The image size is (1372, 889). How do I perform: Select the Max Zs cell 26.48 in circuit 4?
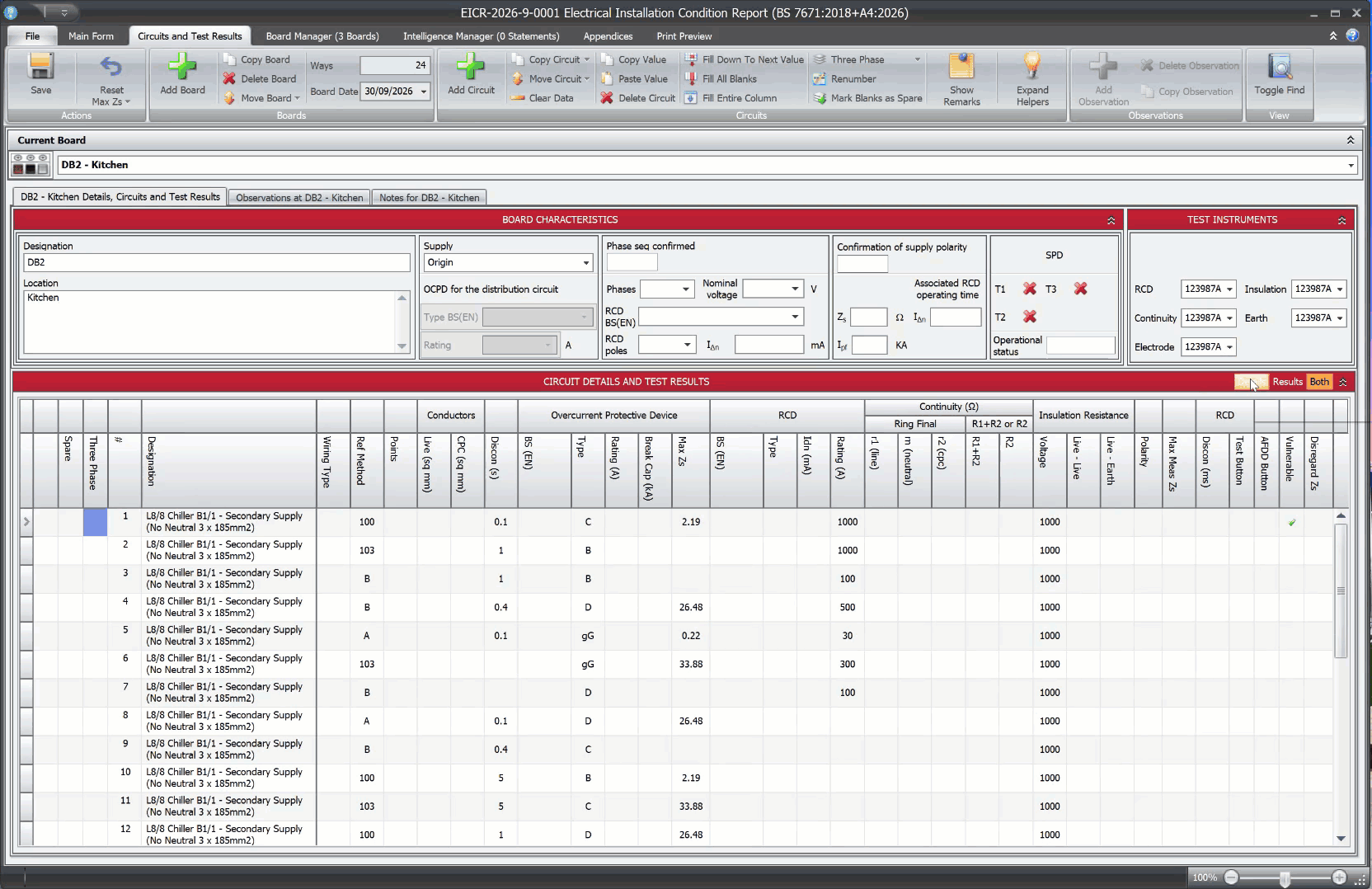pyautogui.click(x=691, y=607)
